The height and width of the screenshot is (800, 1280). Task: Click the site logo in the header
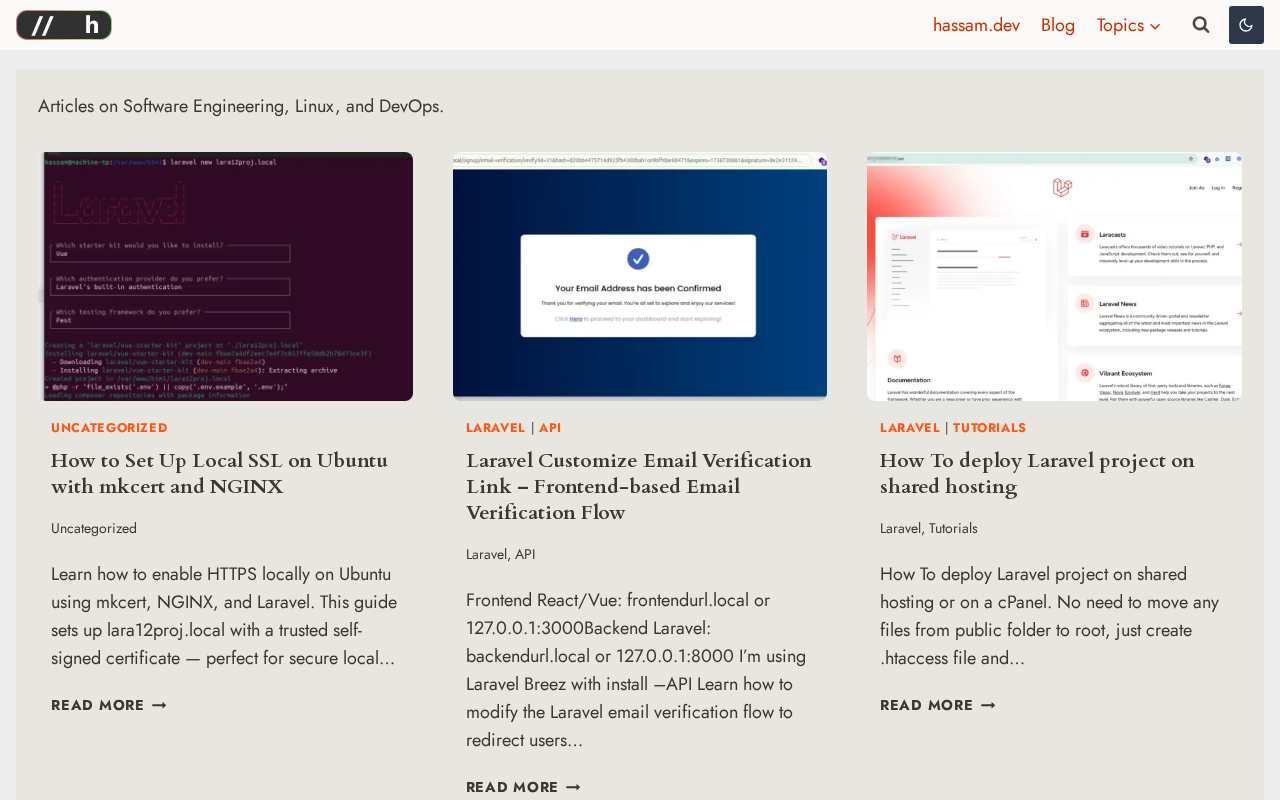[x=64, y=25]
